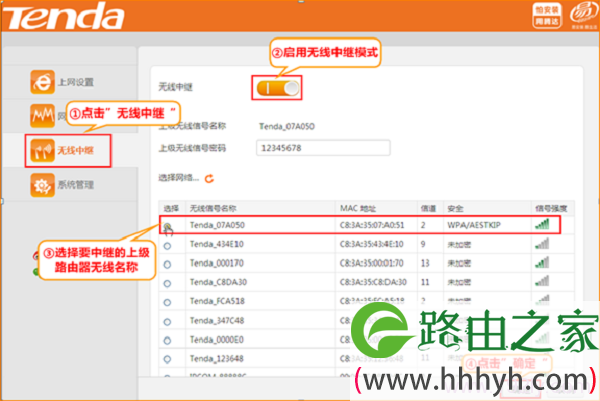The height and width of the screenshot is (401, 600).
Task: Click the signal strength bars for Tenda_000170
Action: coord(542,263)
